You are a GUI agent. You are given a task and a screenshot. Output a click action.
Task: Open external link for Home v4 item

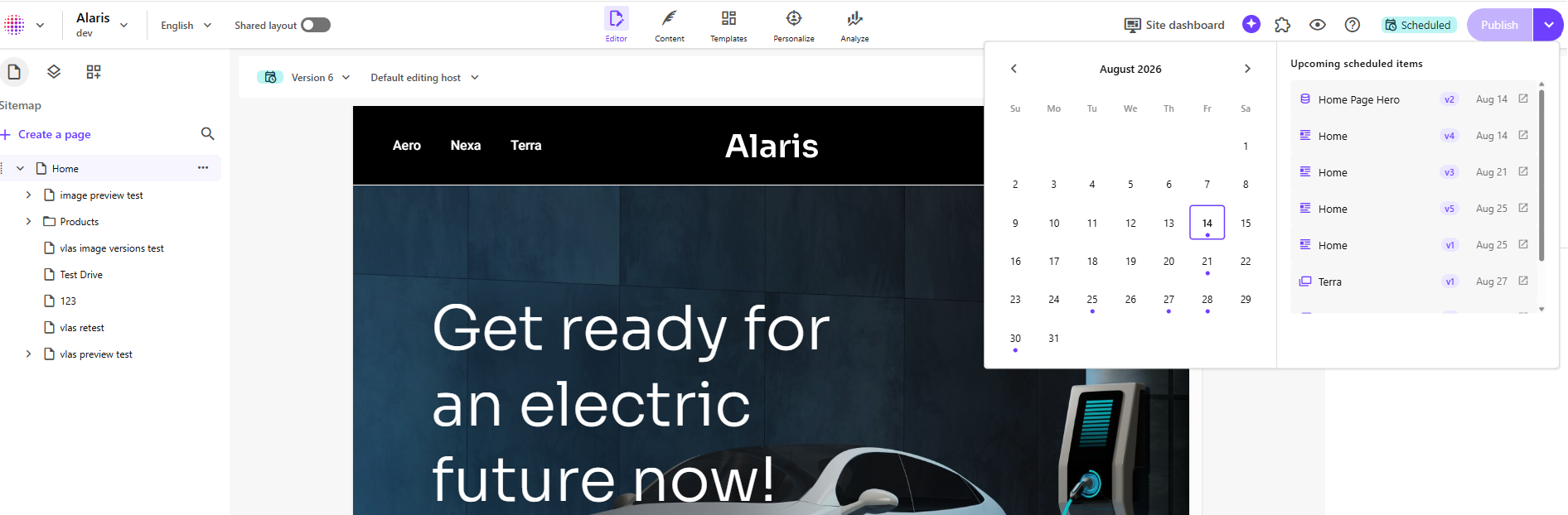click(1523, 135)
